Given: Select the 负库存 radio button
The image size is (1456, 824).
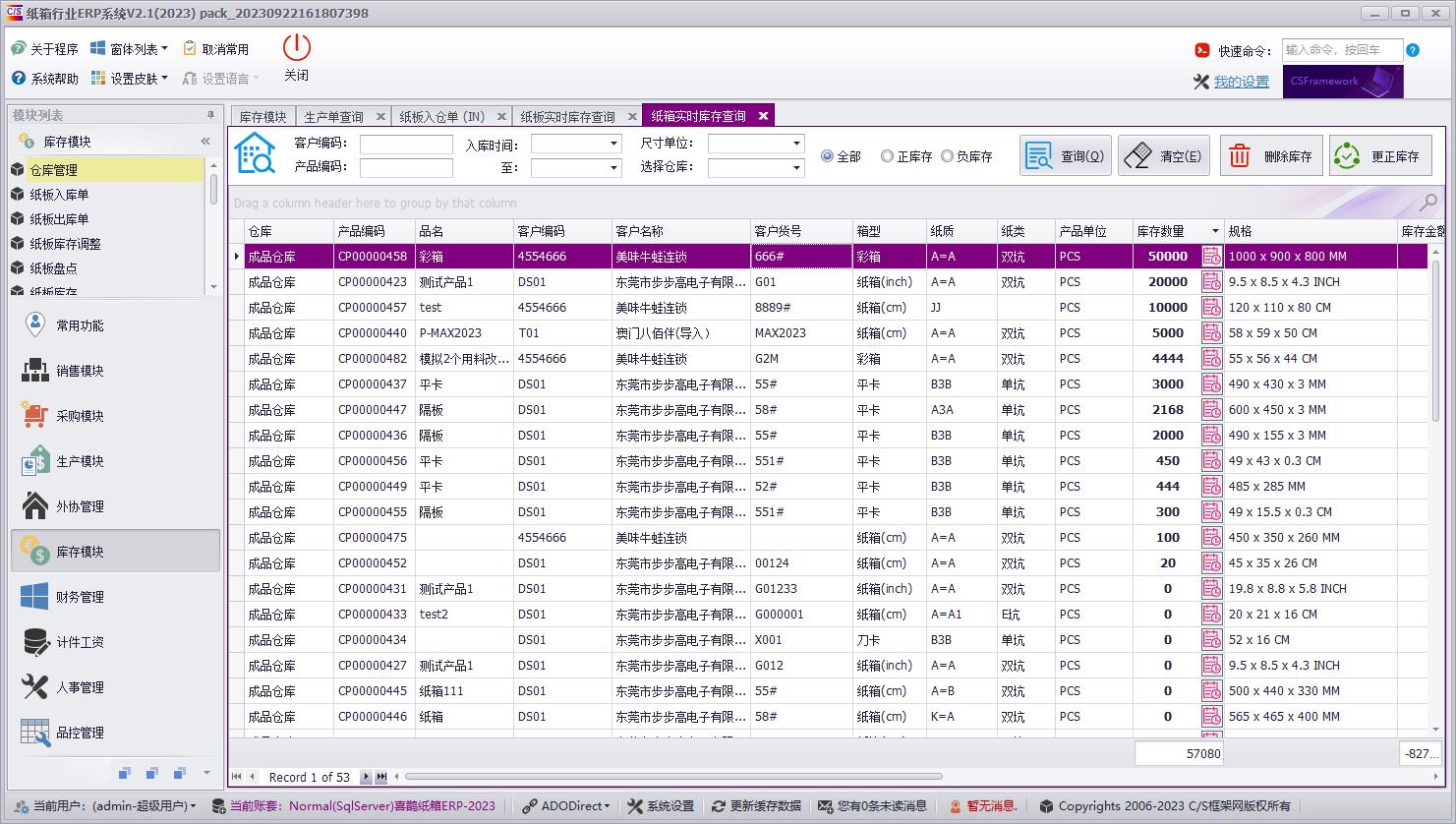Looking at the screenshot, I should pyautogui.click(x=948, y=155).
